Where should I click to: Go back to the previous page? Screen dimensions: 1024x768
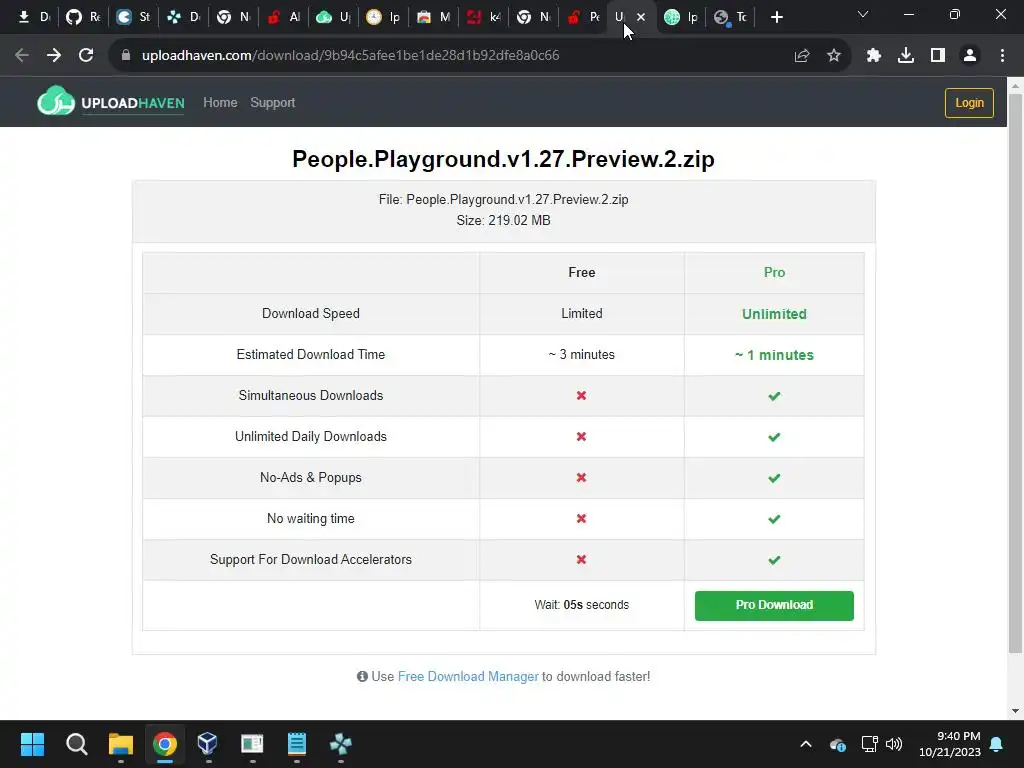click(22, 56)
